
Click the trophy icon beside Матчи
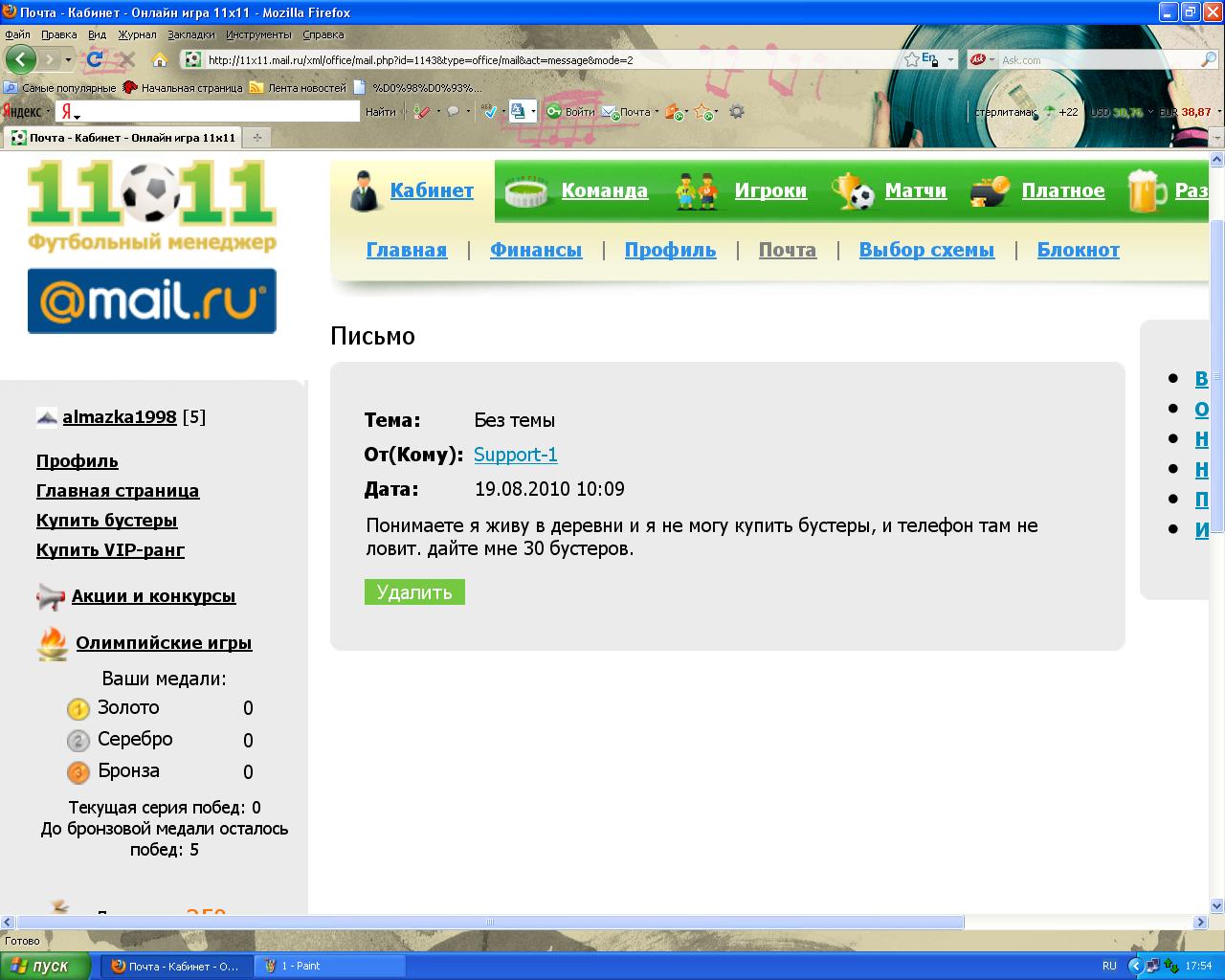coord(852,190)
